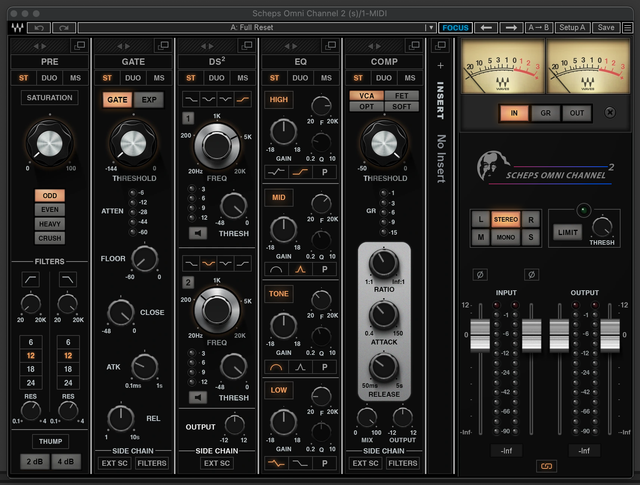Audition DS2 band 1 speaker icon
The width and height of the screenshot is (640, 485).
(198, 233)
